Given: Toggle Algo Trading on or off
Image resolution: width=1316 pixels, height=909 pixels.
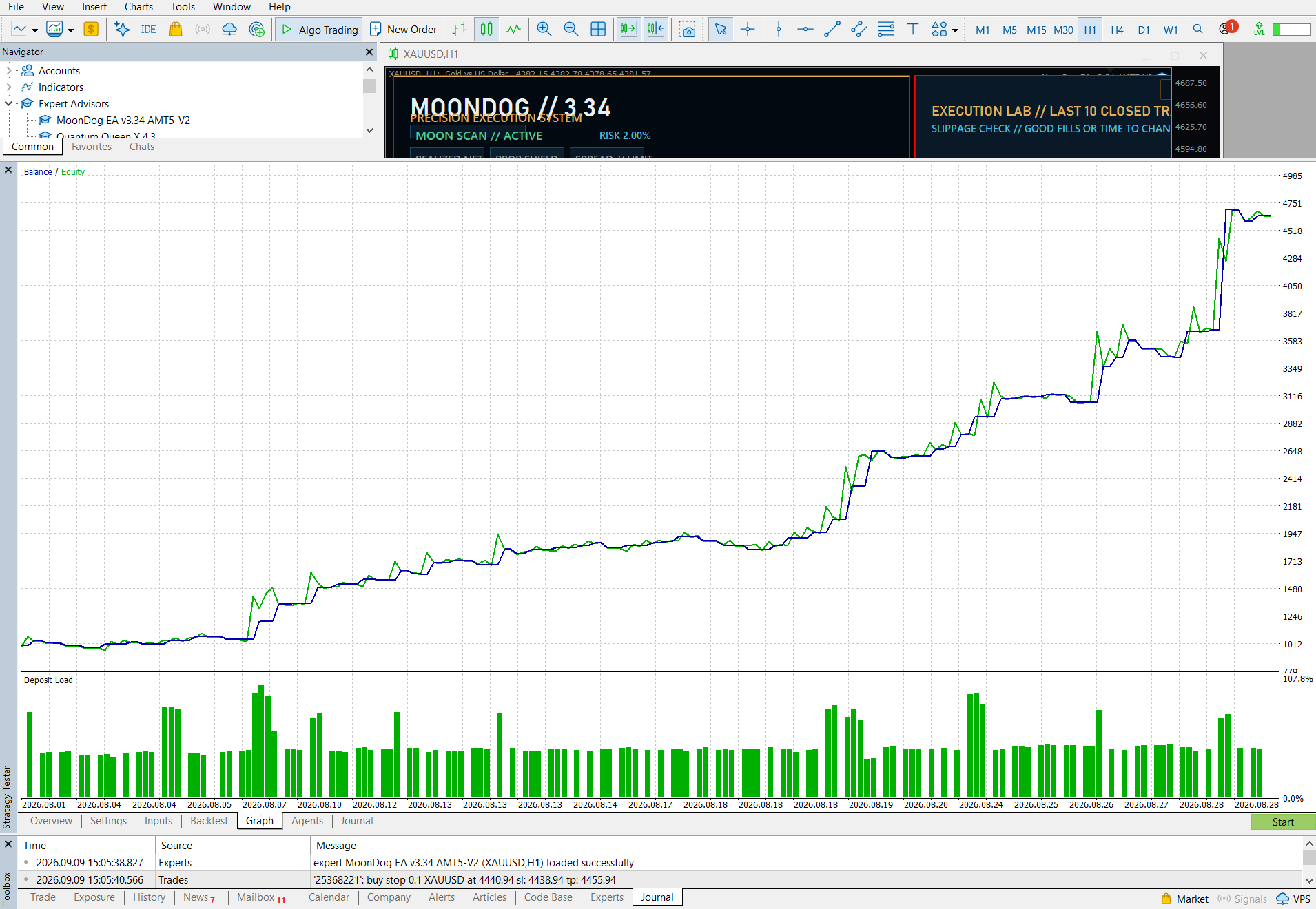Looking at the screenshot, I should 320,30.
